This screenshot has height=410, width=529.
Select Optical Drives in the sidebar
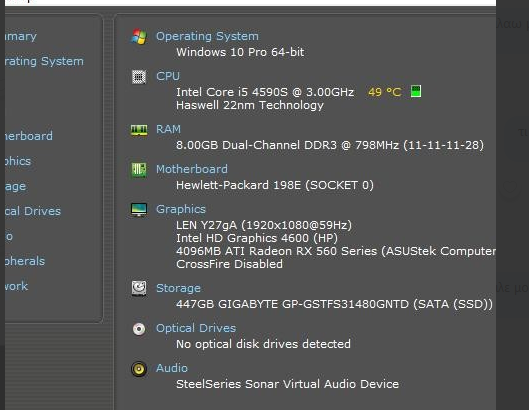point(33,211)
